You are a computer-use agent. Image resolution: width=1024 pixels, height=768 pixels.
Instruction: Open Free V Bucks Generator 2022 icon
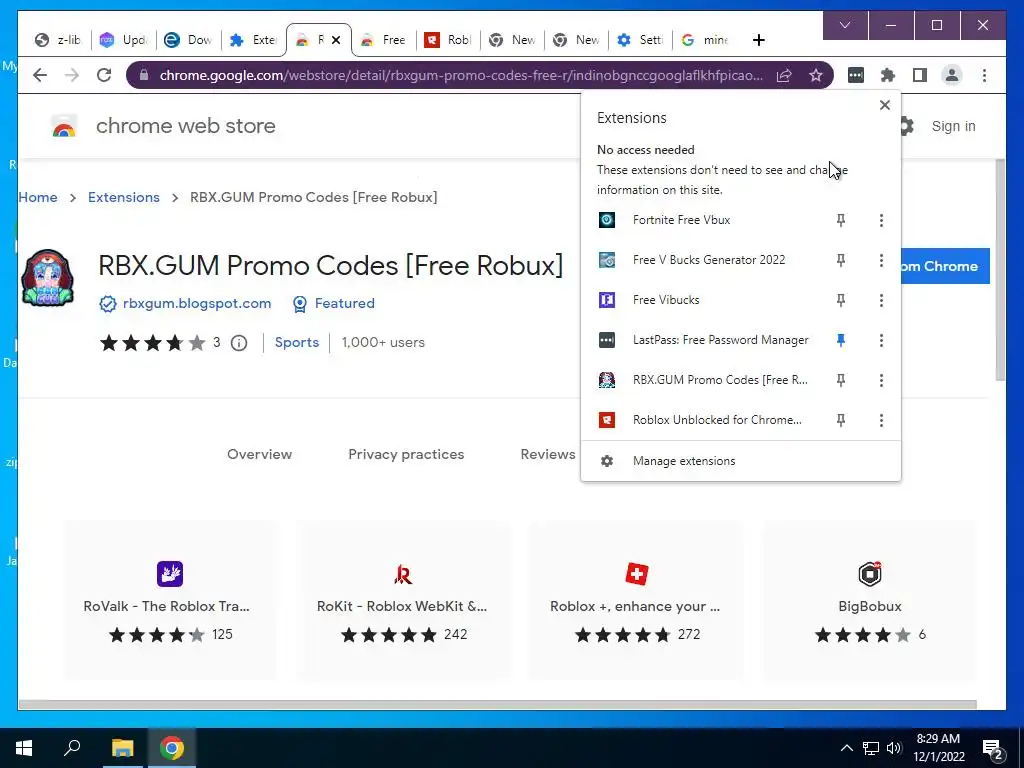point(607,260)
